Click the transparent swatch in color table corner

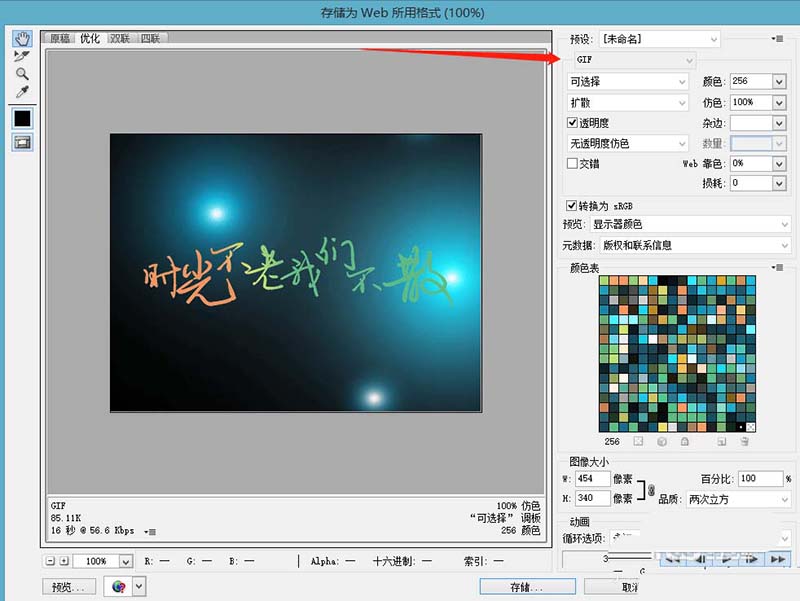tap(751, 427)
